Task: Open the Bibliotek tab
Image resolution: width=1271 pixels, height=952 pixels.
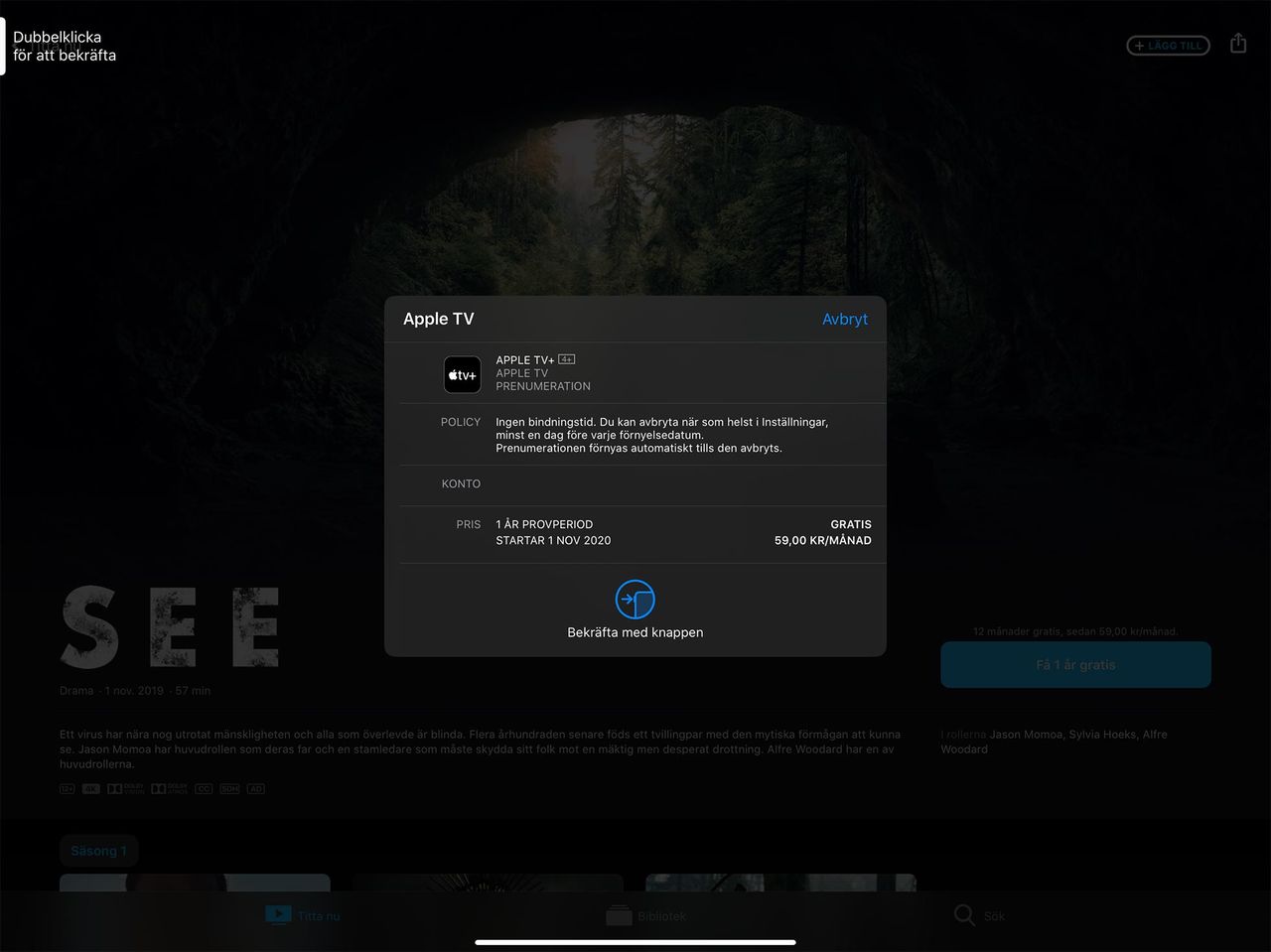Action: tap(646, 915)
